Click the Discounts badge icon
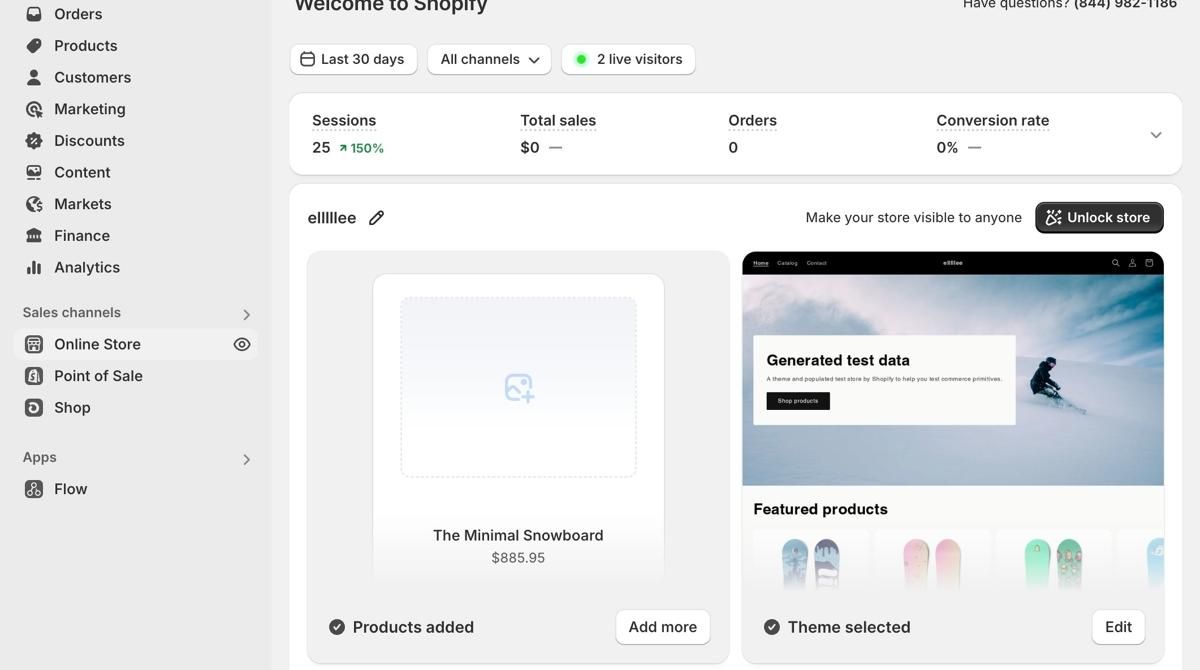 [34, 141]
